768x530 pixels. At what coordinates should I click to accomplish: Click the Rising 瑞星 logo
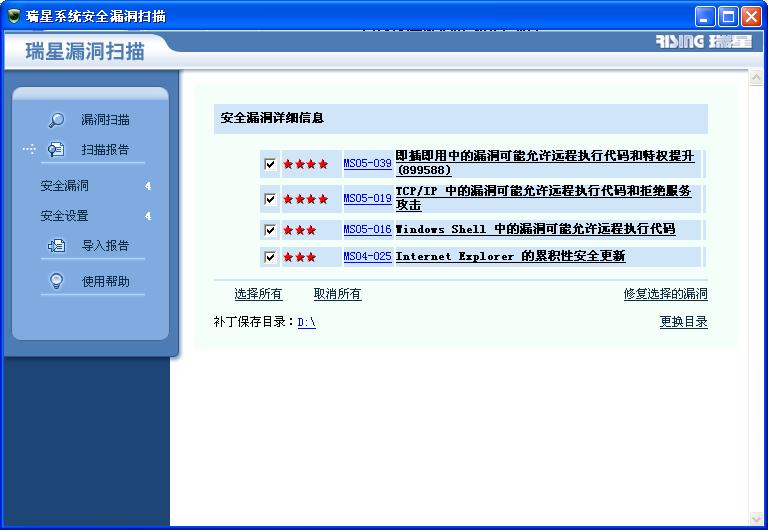(x=704, y=42)
